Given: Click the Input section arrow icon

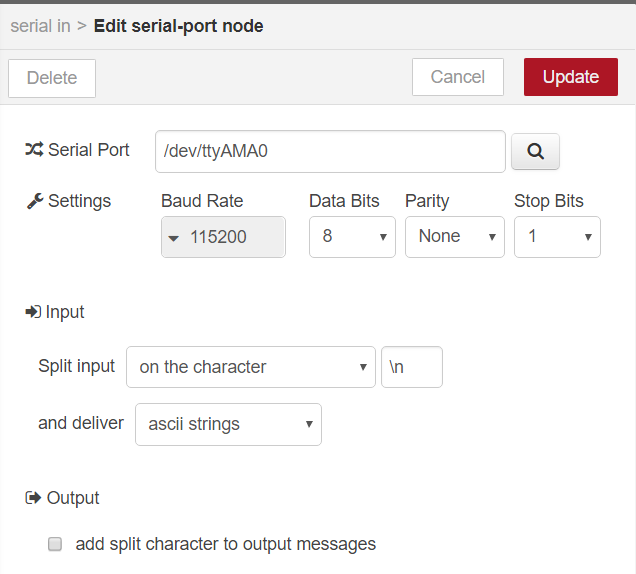Looking at the screenshot, I should 33,312.
